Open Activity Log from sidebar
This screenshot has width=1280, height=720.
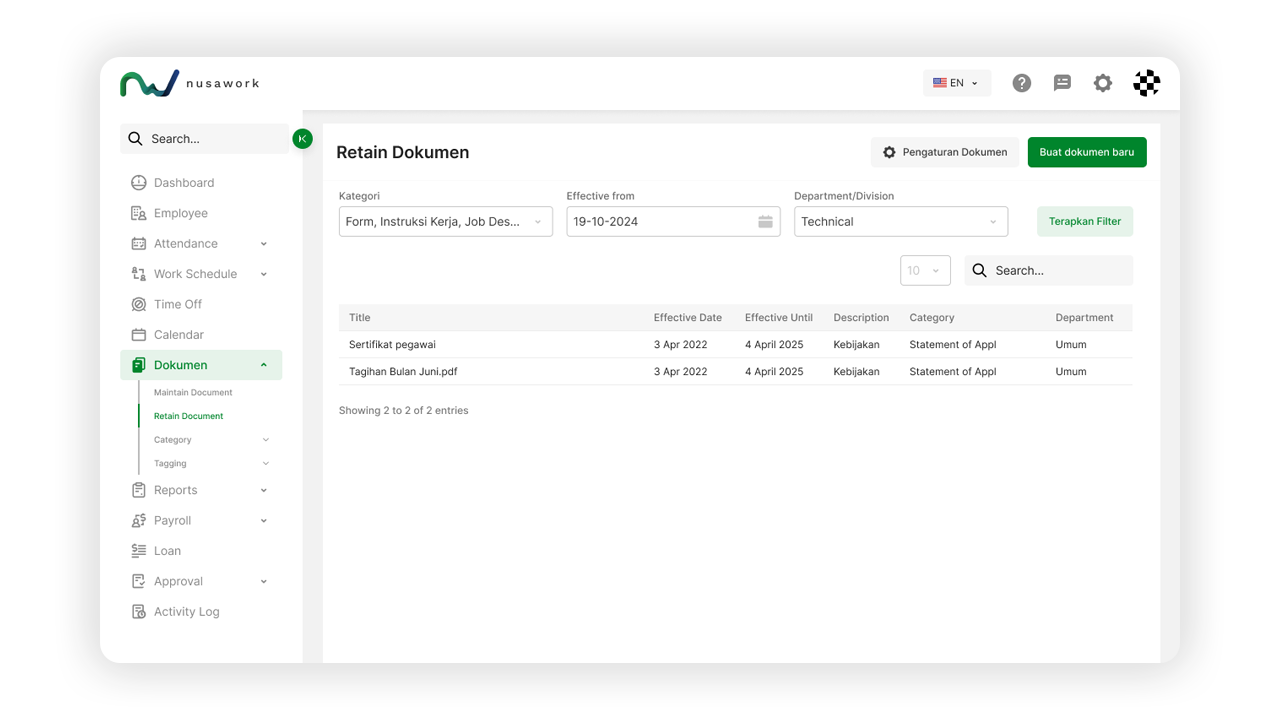click(186, 612)
